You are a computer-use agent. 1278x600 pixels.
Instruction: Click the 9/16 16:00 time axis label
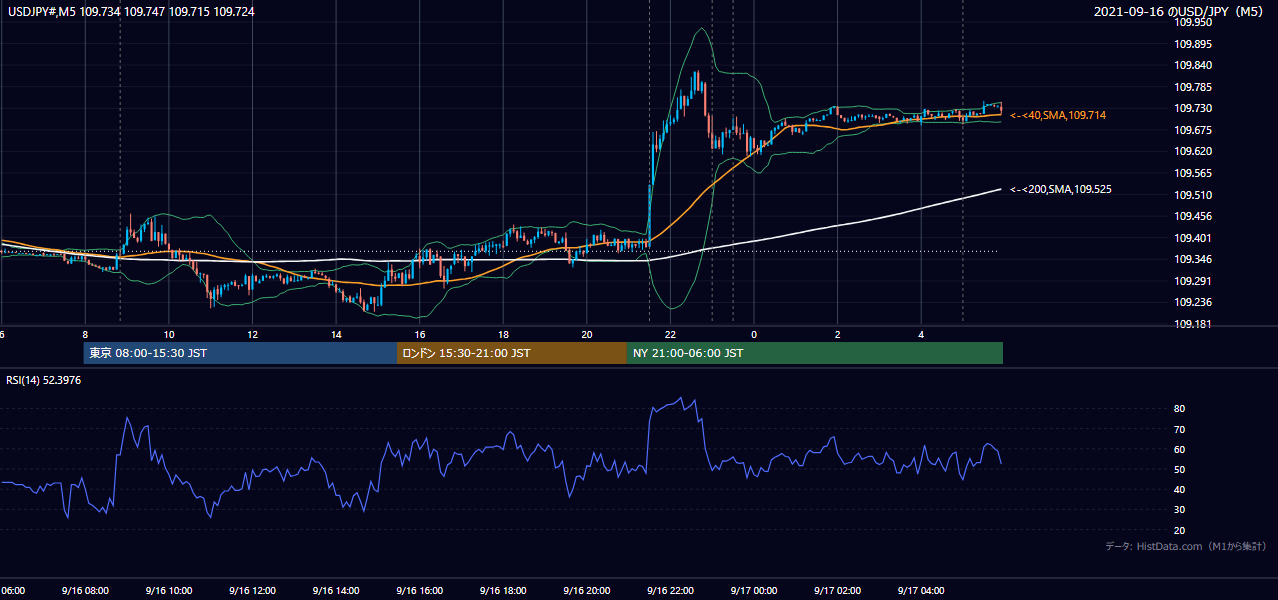420,590
